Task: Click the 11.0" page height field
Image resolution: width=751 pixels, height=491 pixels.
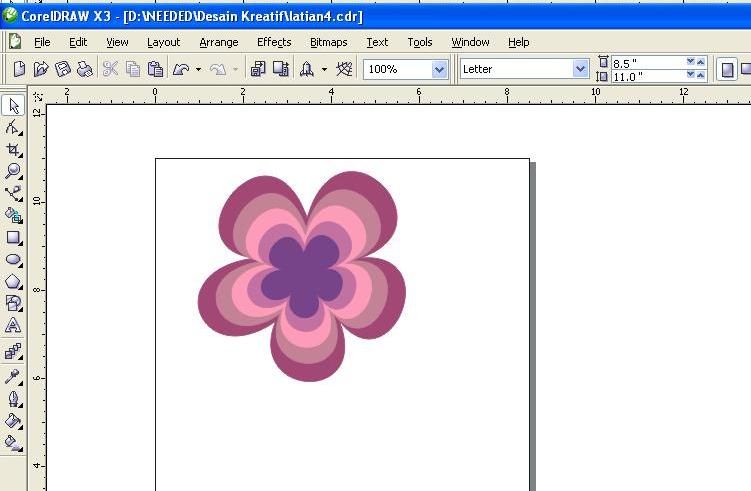Action: [648, 76]
